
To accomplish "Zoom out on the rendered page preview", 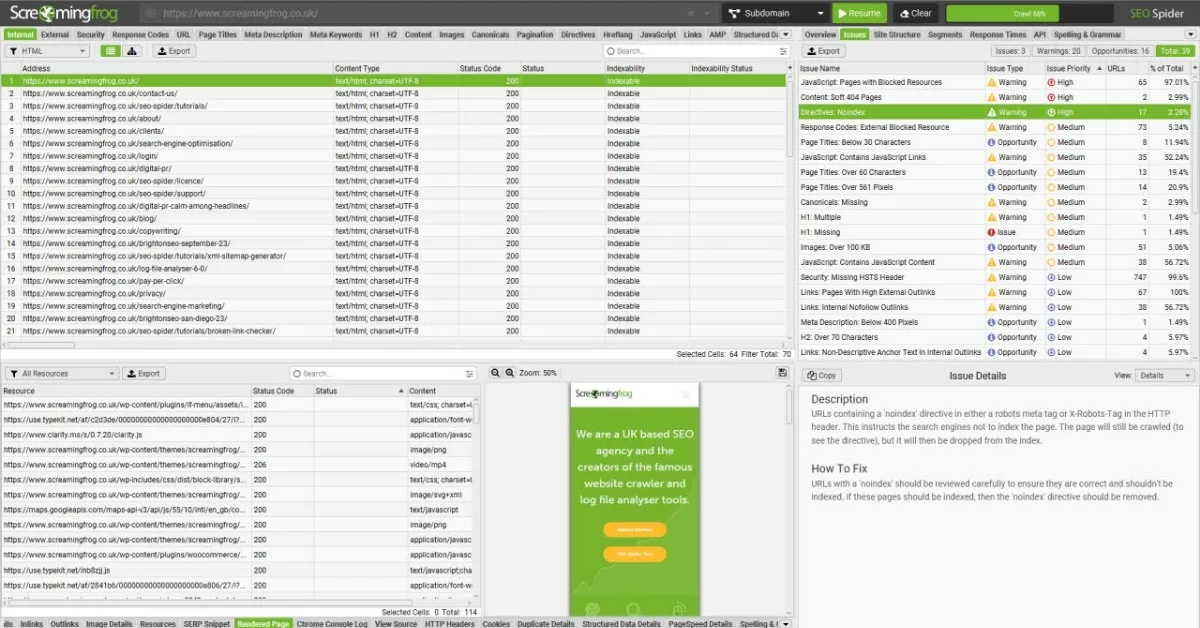I will click(x=495, y=372).
